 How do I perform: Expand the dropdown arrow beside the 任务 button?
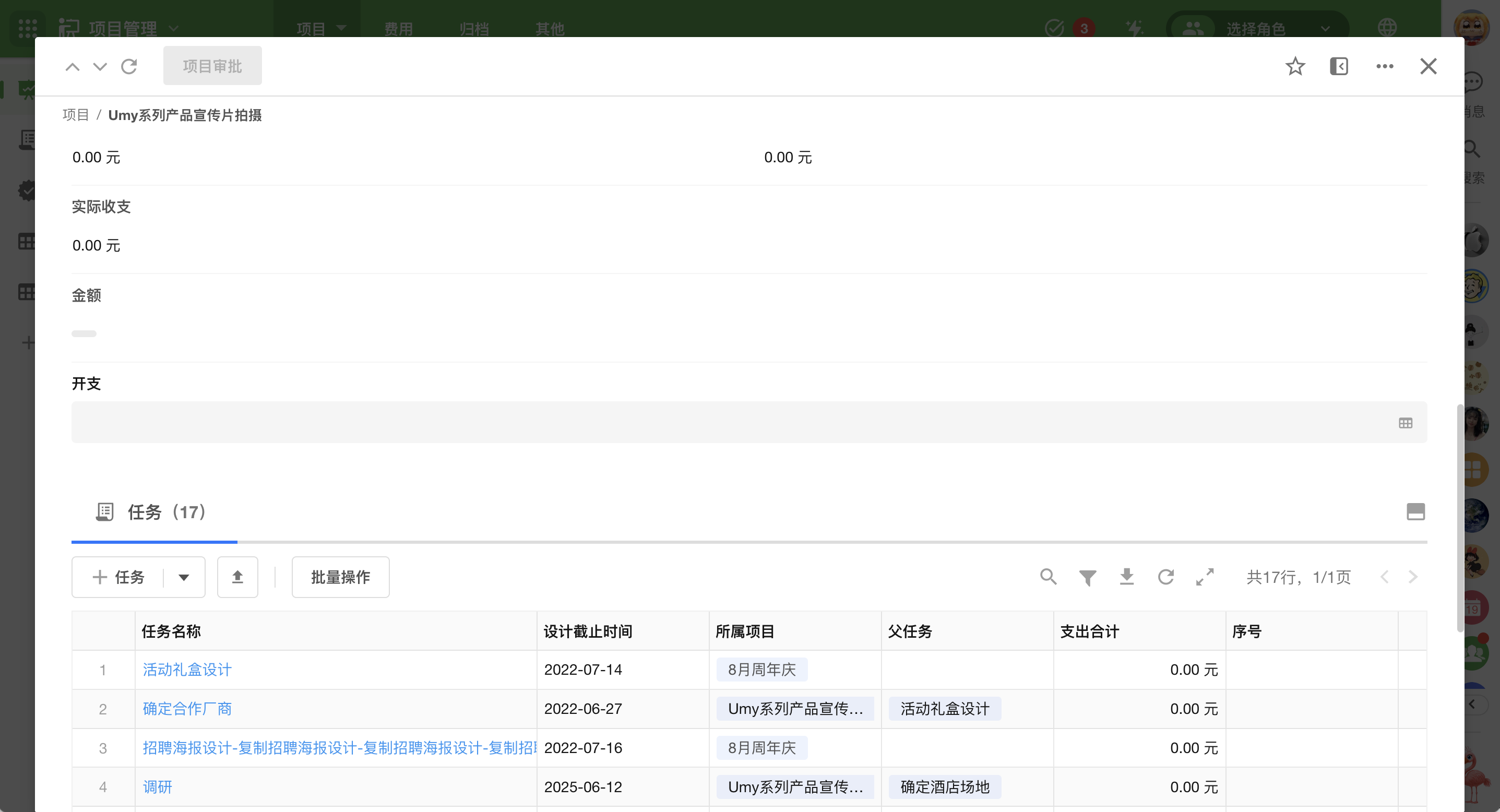click(x=184, y=577)
